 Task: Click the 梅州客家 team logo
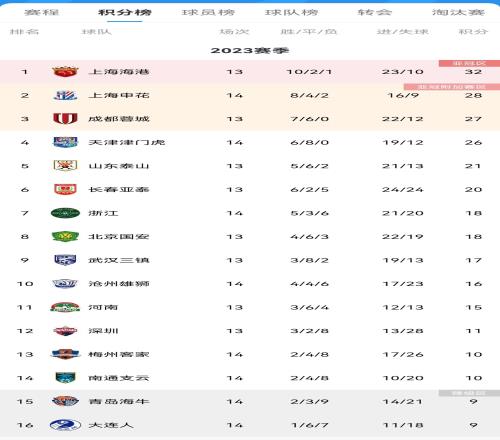click(x=65, y=354)
